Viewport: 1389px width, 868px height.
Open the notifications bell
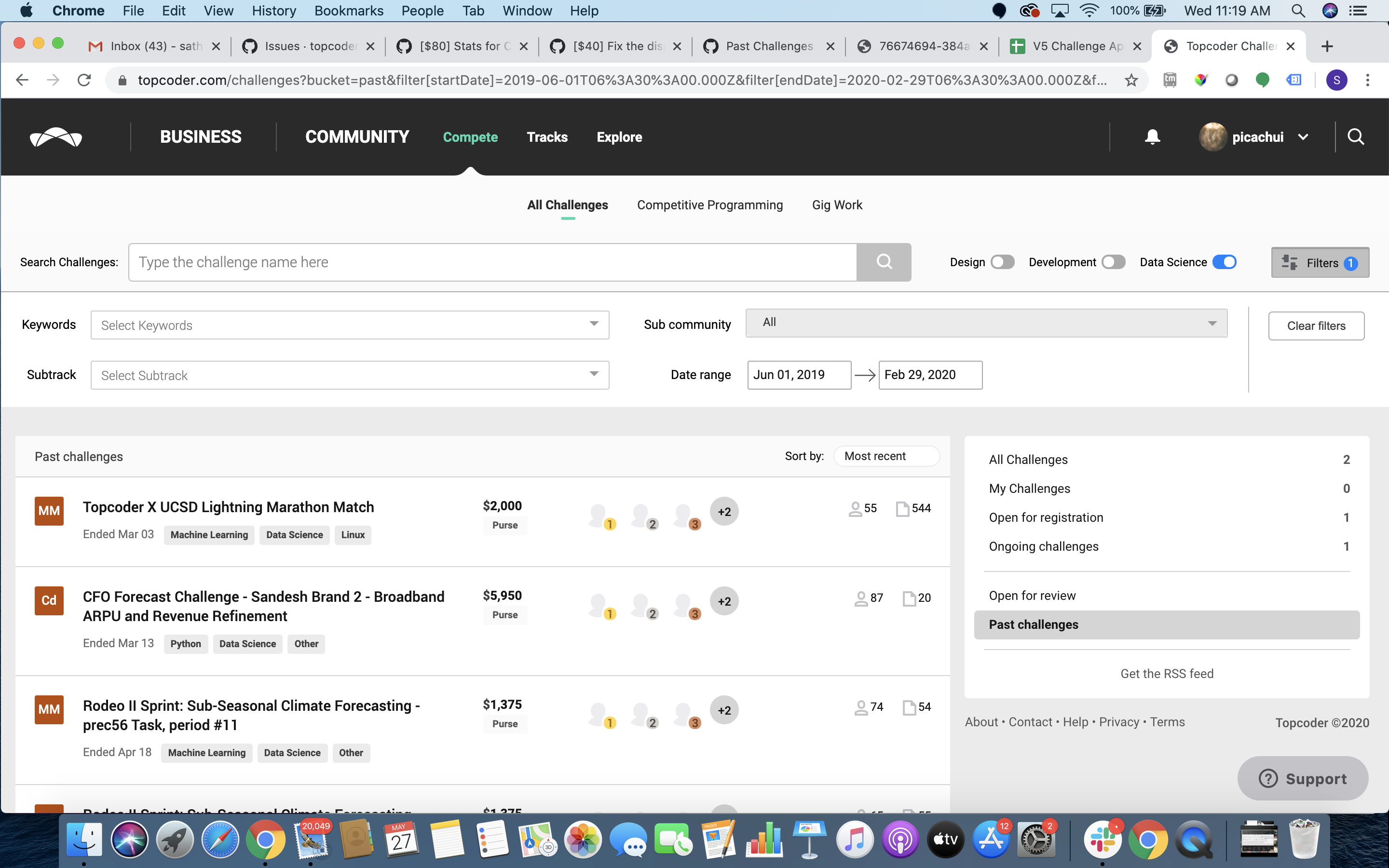(x=1152, y=136)
